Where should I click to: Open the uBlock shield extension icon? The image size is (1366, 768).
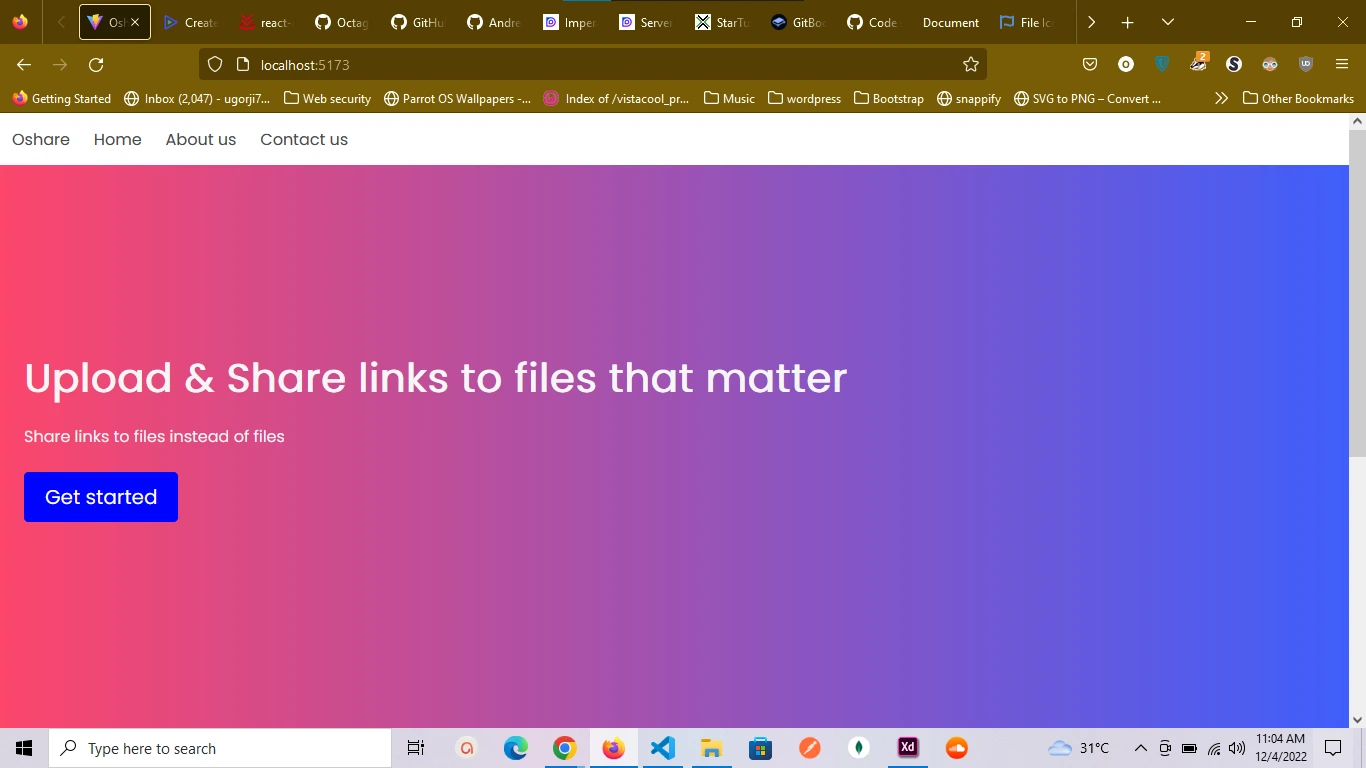(1305, 65)
